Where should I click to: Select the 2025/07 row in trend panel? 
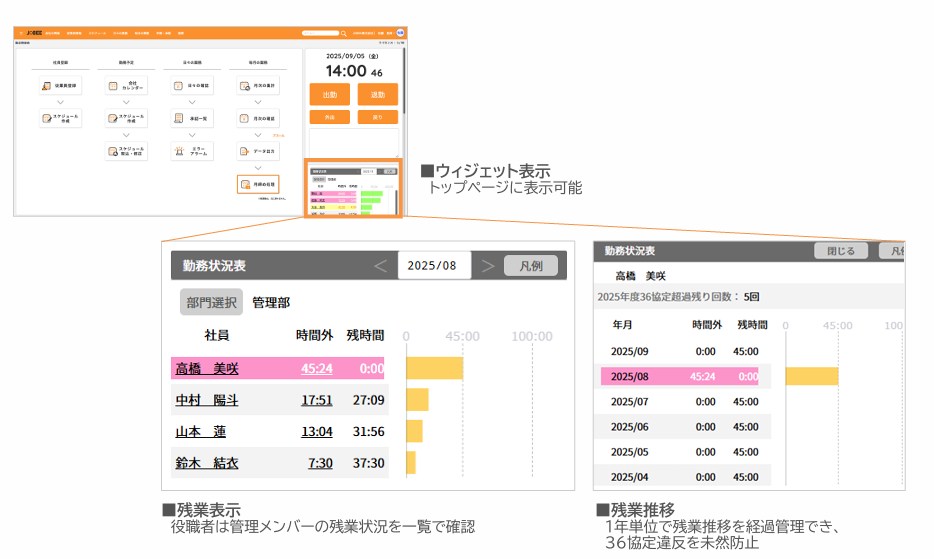[x=685, y=402]
